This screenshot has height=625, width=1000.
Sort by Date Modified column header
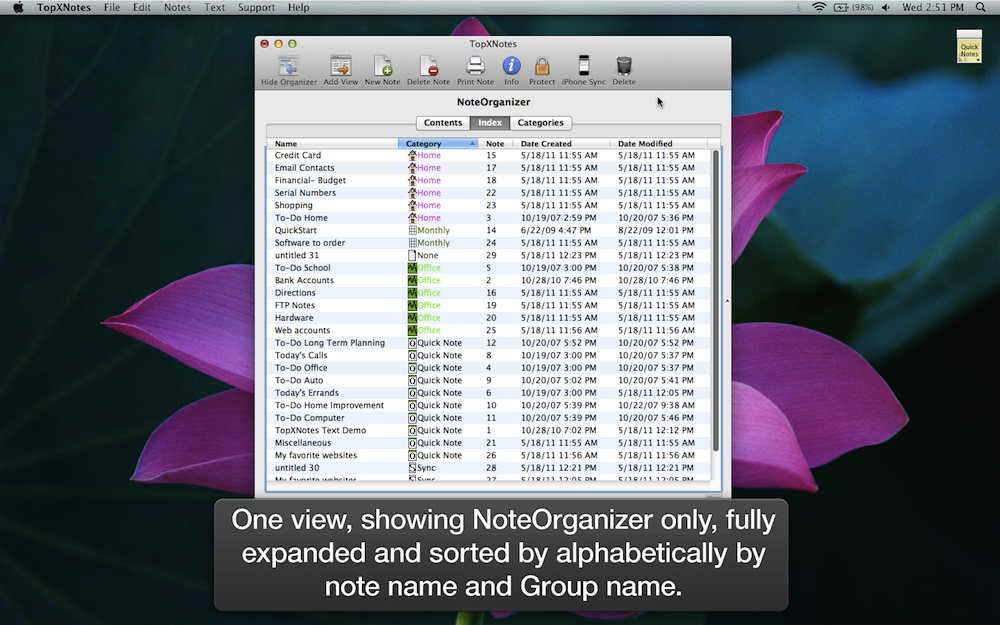658,143
